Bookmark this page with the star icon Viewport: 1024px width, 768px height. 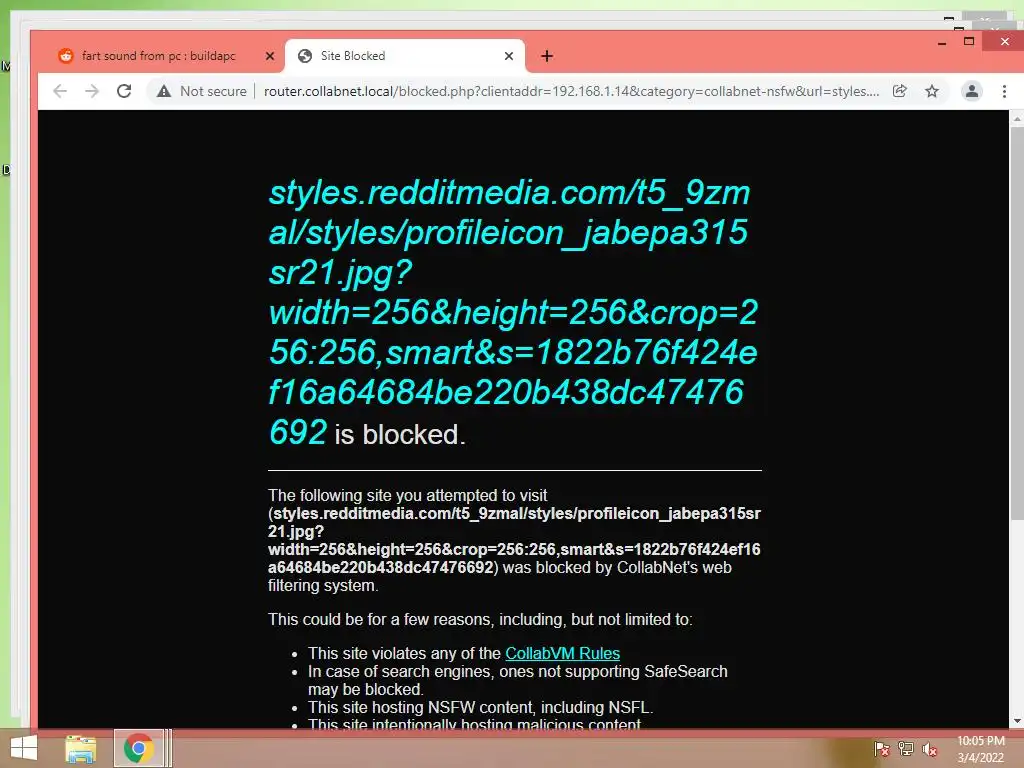(x=932, y=91)
